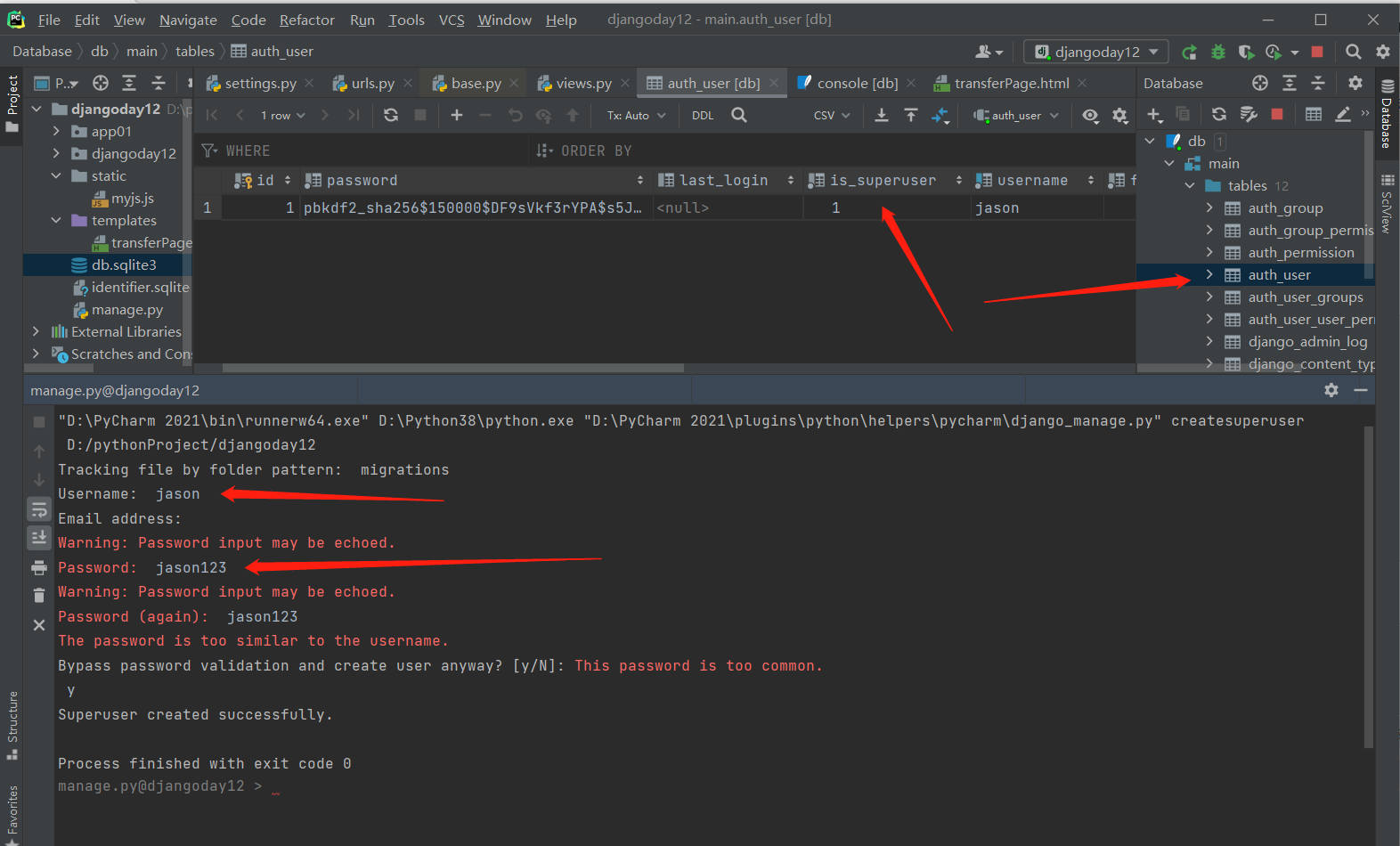The width and height of the screenshot is (1400, 846).
Task: Open the 1 row page size dropdown
Action: coord(282,115)
